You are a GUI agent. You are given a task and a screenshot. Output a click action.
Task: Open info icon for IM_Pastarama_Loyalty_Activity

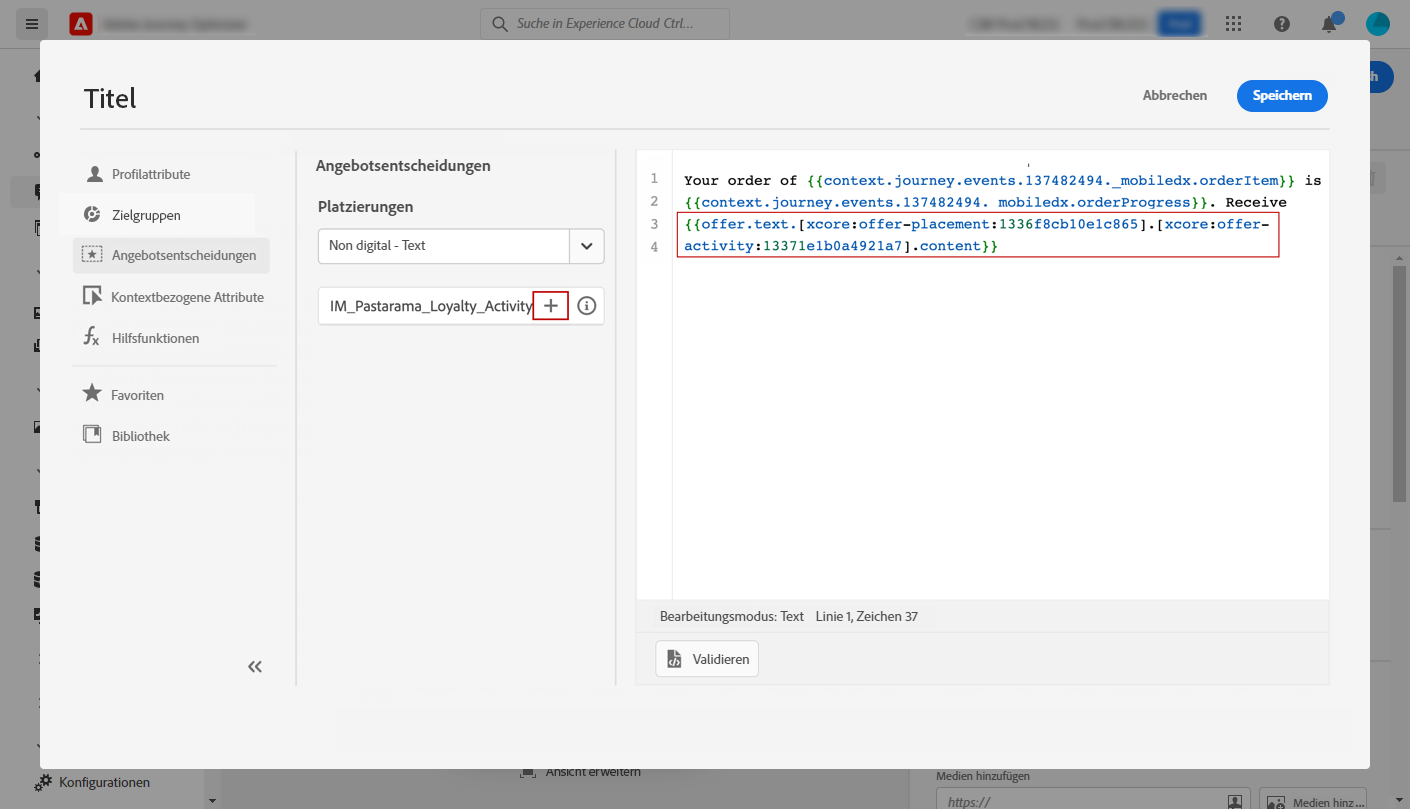[x=587, y=306]
